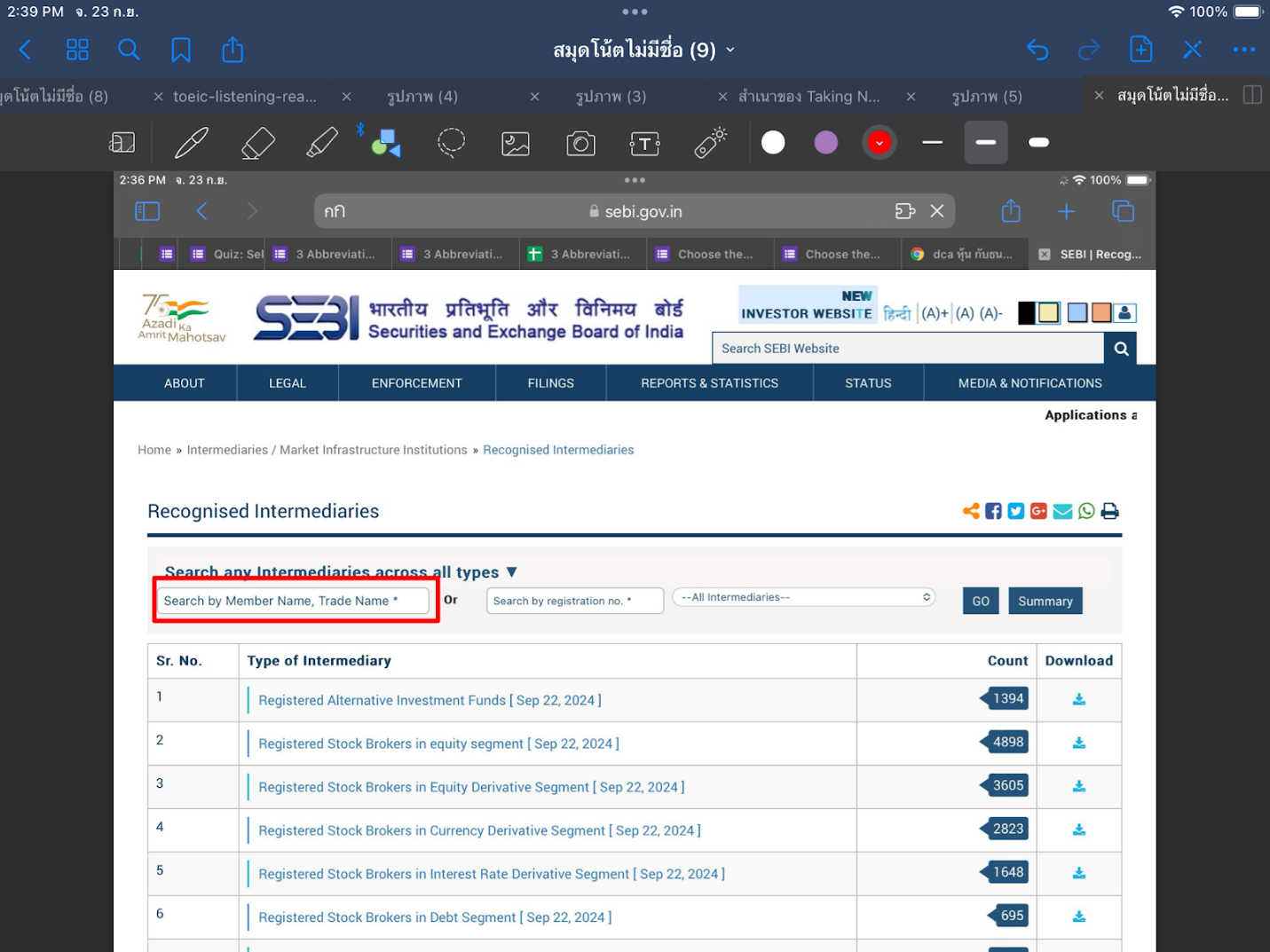The width and height of the screenshot is (1270, 952).
Task: Tap the Camera icon in toolbar
Action: tap(580, 143)
